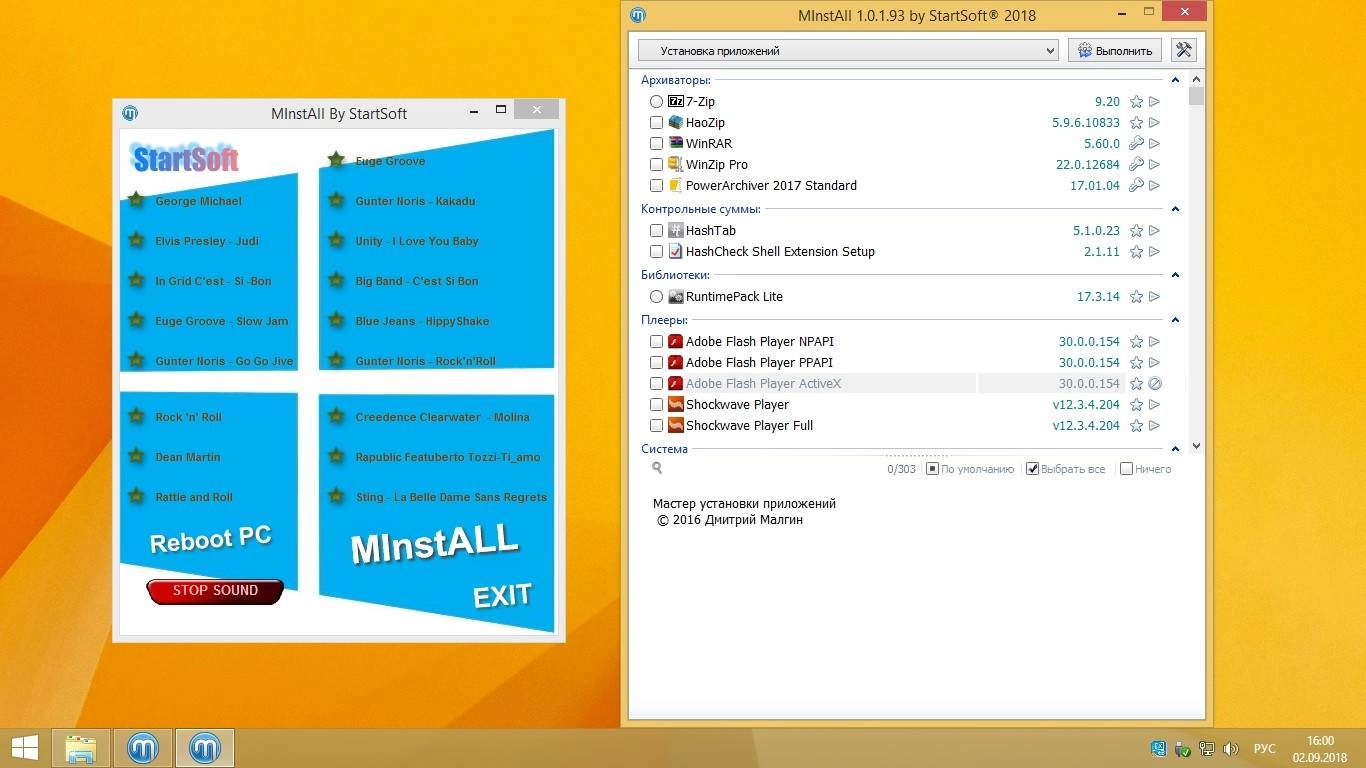This screenshot has width=1366, height=768.
Task: Play 'Sting - La Belle Dame Sans Regrets'
Action: point(451,497)
